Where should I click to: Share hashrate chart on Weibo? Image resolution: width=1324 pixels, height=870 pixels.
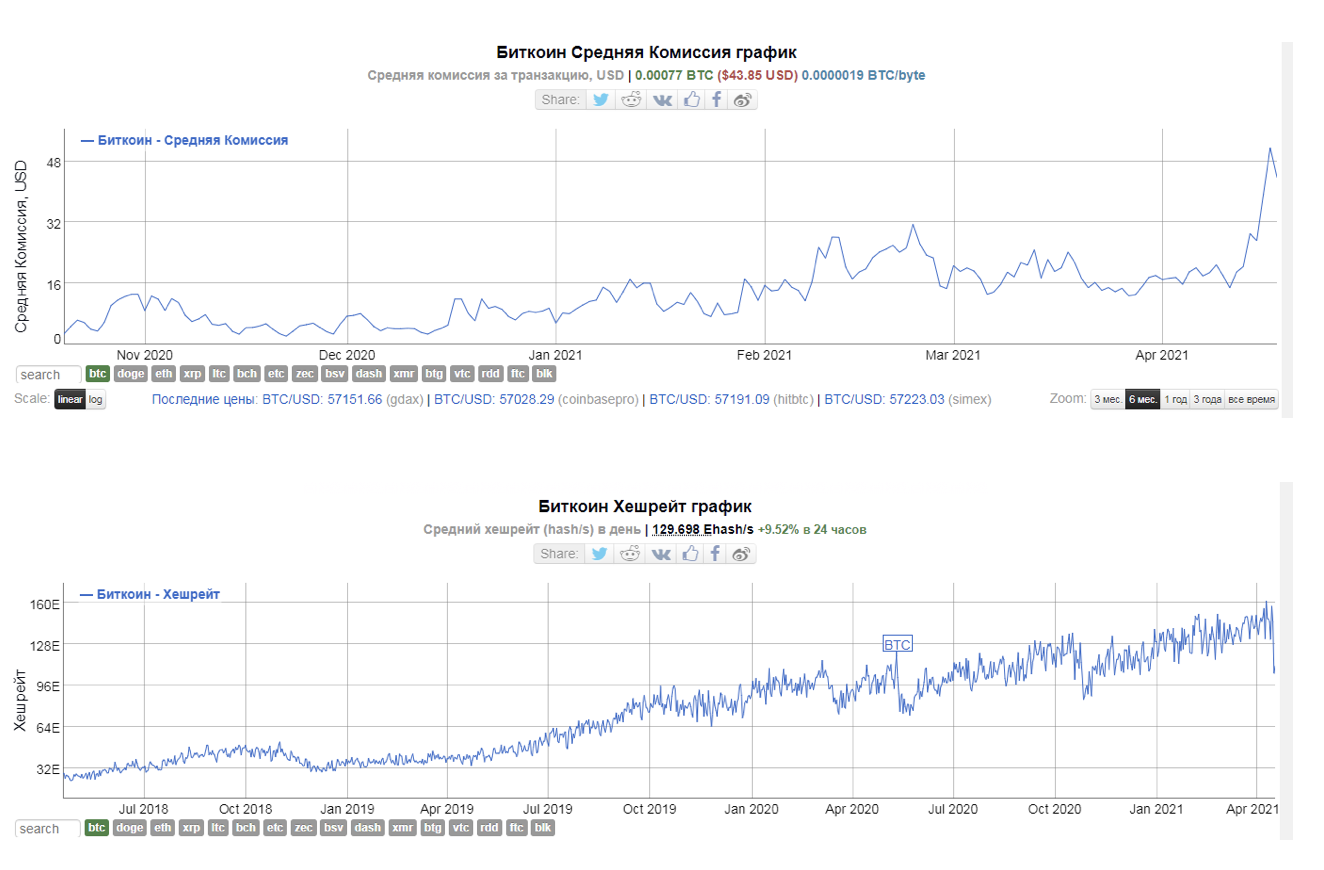[742, 554]
